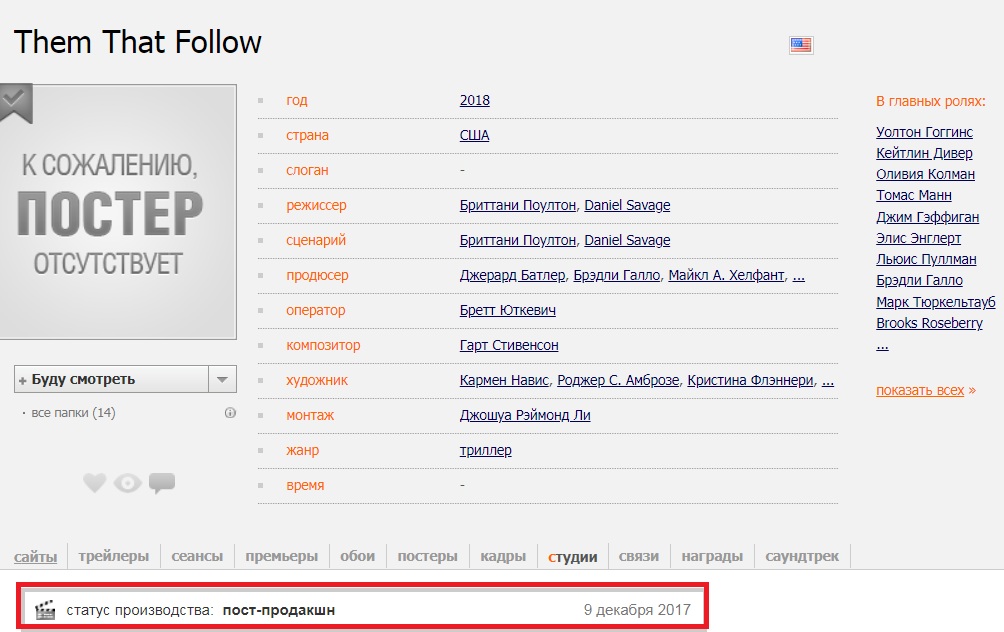
Task: Show the full cast via показать всех
Action: click(x=920, y=390)
